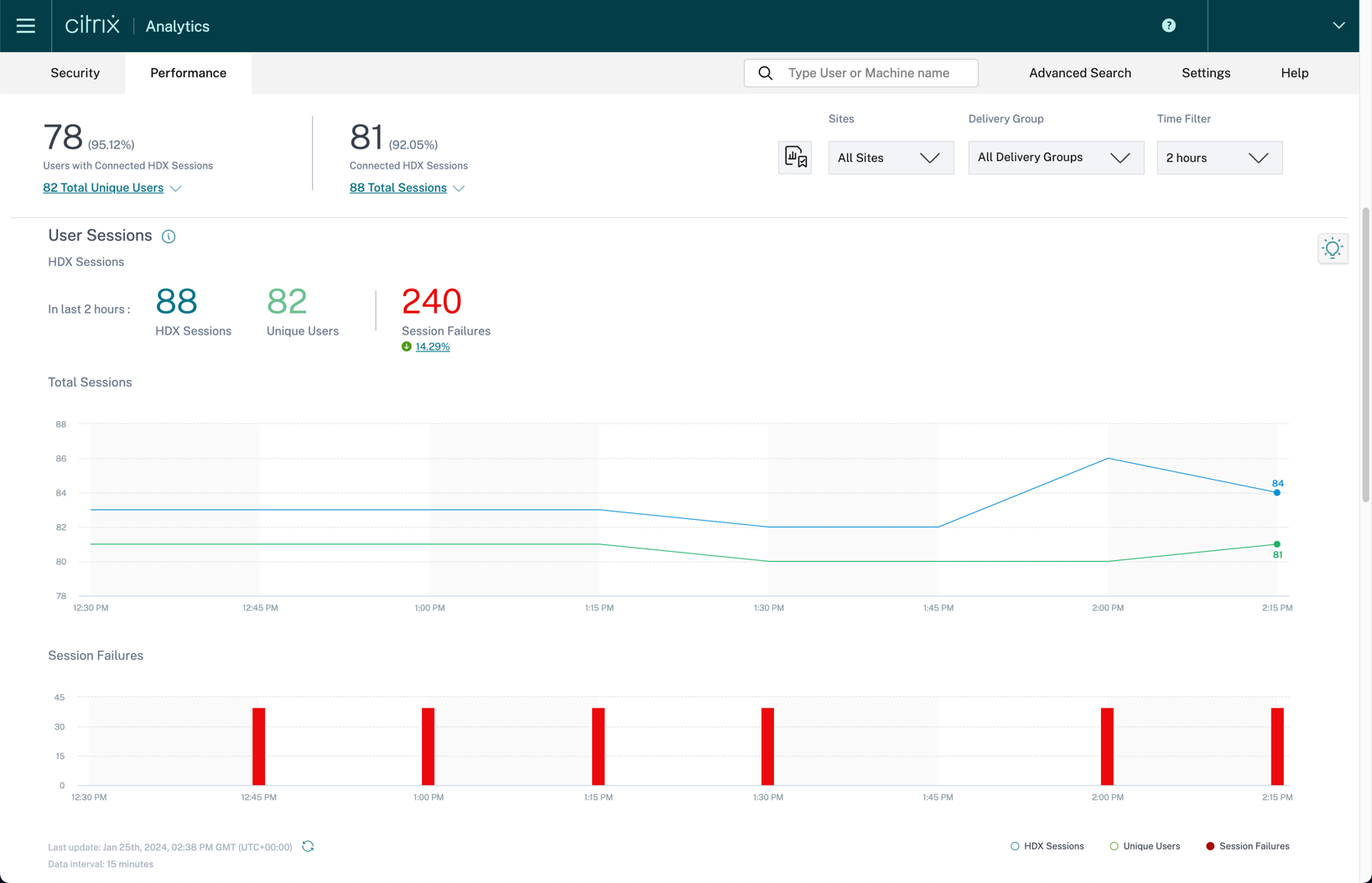Click the help question mark icon
This screenshot has width=1372, height=883.
1168,26
